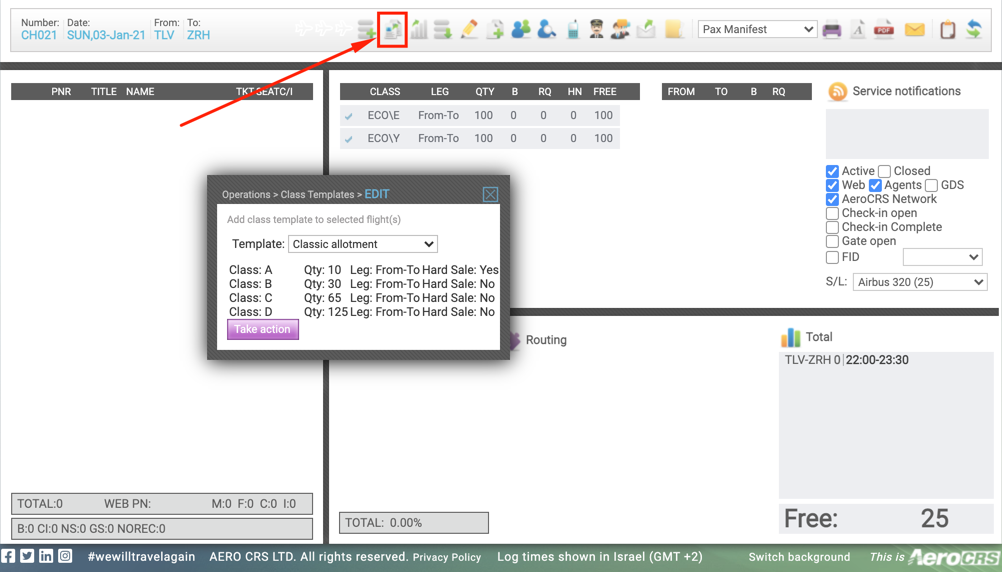Viewport: 1002px width, 572px height.
Task: Open the Template 'Classic allotment' dropdown
Action: (363, 244)
